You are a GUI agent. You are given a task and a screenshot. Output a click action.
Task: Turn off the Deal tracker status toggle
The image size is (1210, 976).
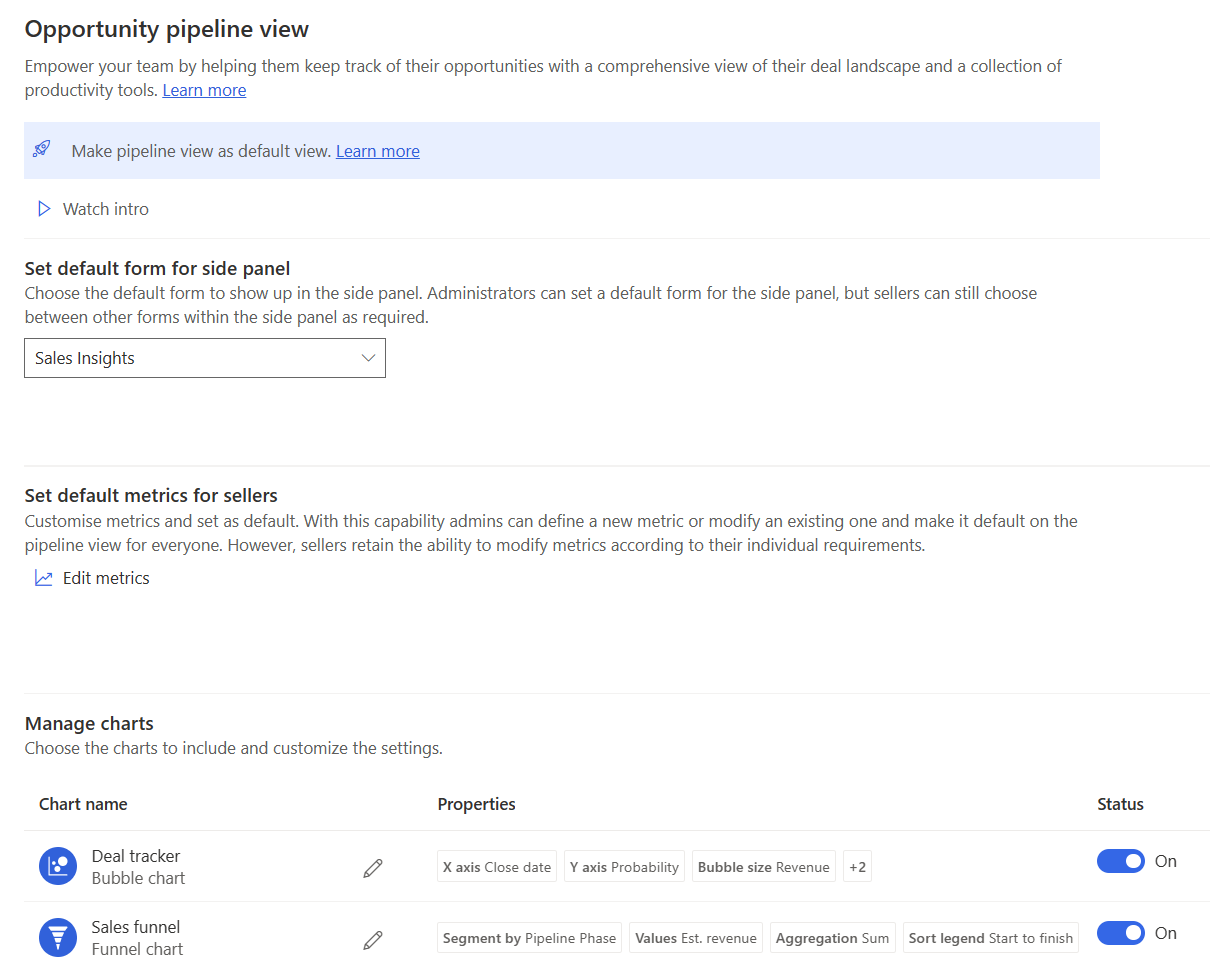coord(1120,861)
